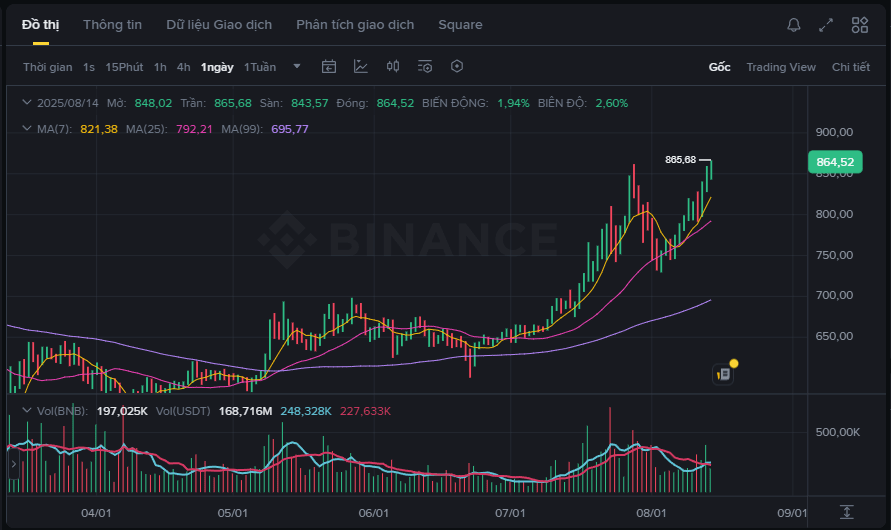Switch to Trading View chart mode
This screenshot has height=530, width=891.
[x=781, y=67]
